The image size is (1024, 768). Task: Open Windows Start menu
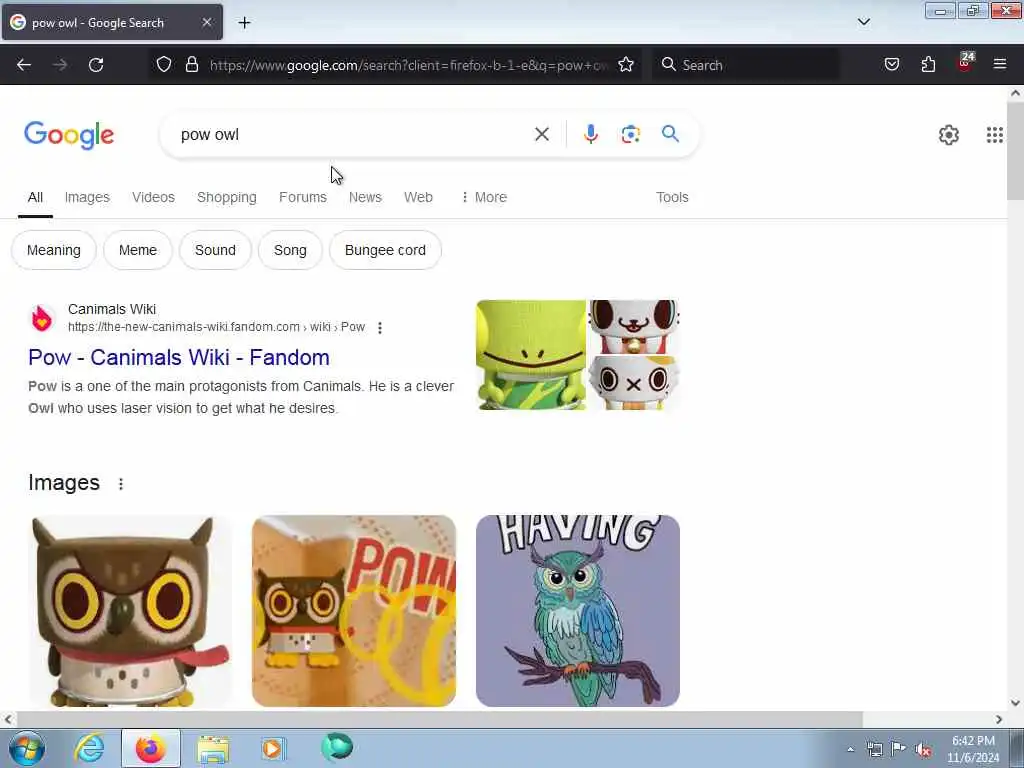26,748
